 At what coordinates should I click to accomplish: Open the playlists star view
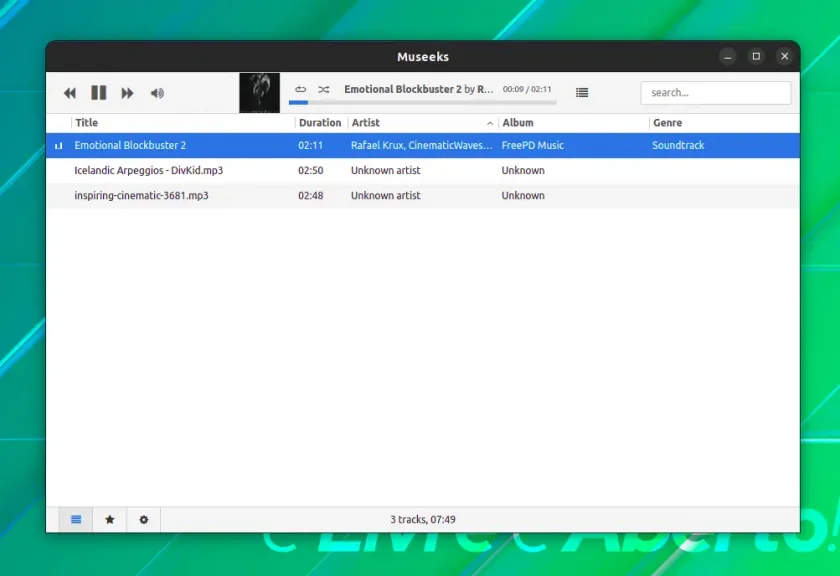point(110,519)
